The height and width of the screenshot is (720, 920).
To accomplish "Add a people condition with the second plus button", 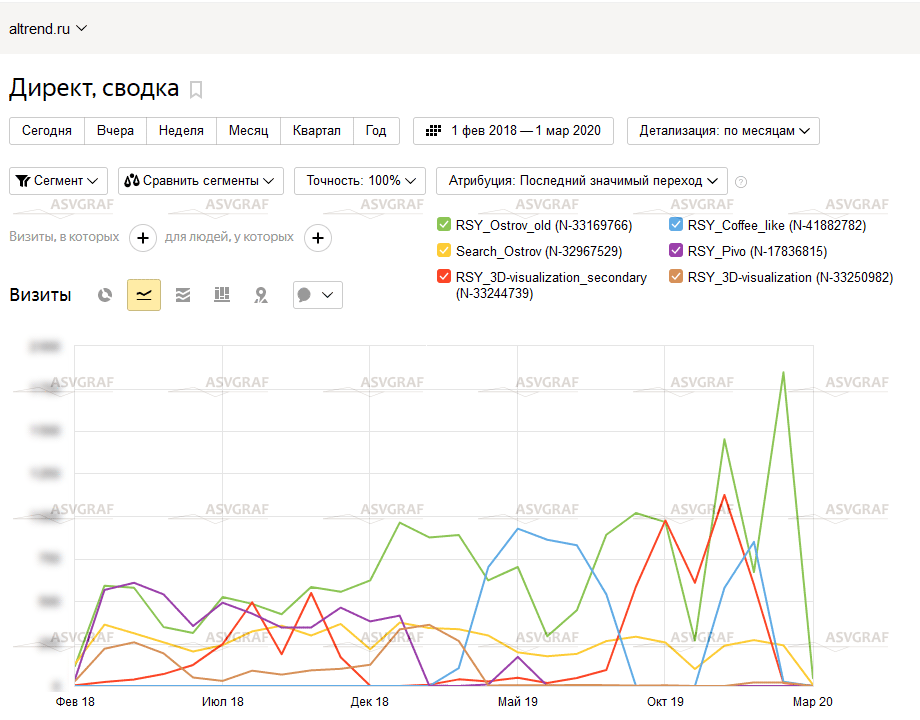I will pos(318,238).
